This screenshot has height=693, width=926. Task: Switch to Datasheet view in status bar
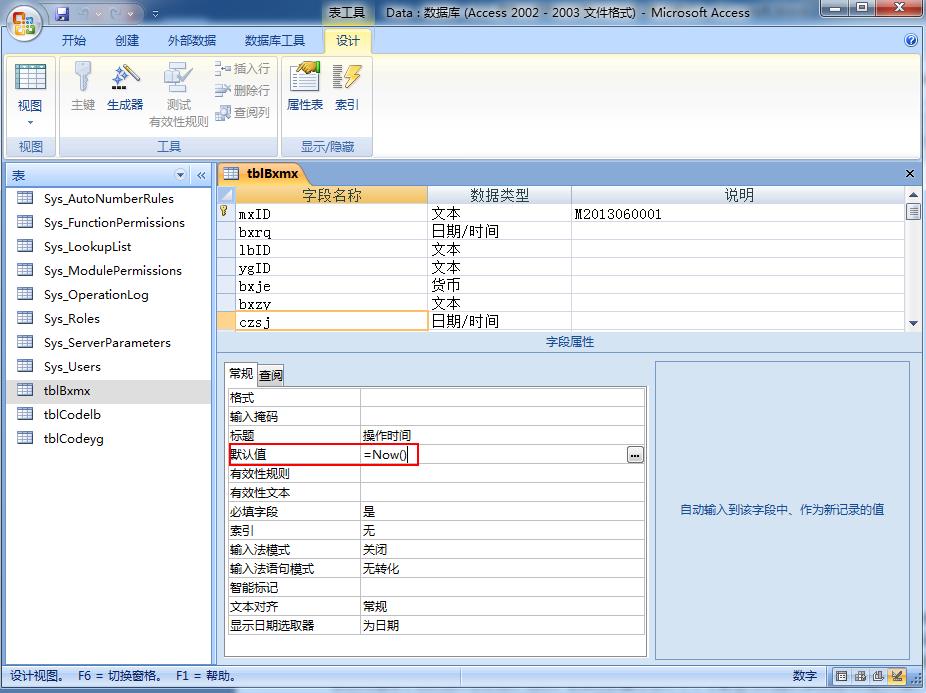[x=842, y=676]
